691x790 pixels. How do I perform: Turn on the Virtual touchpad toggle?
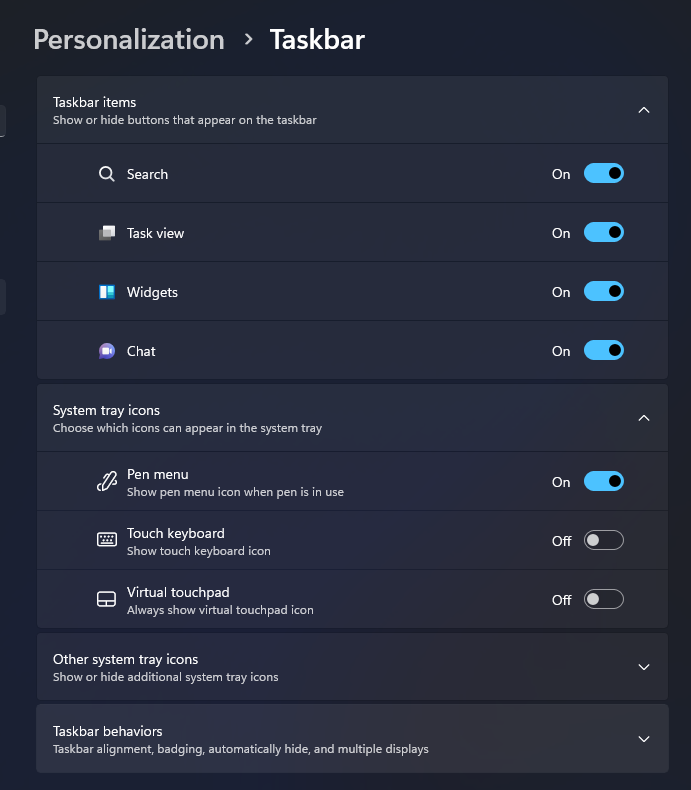coord(604,600)
